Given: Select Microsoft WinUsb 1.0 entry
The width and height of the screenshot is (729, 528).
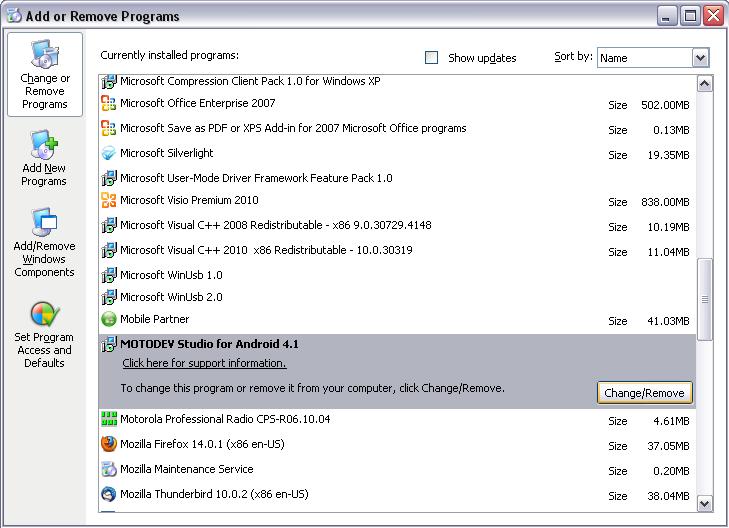Looking at the screenshot, I should point(398,275).
